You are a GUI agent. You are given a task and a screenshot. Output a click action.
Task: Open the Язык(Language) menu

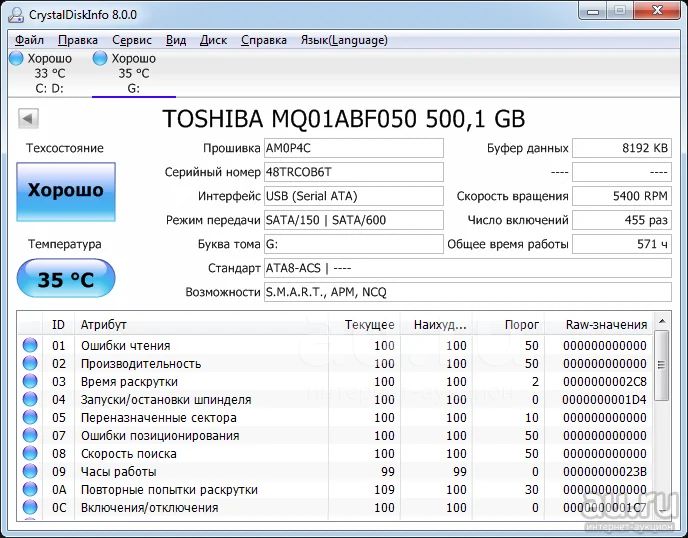tap(344, 40)
